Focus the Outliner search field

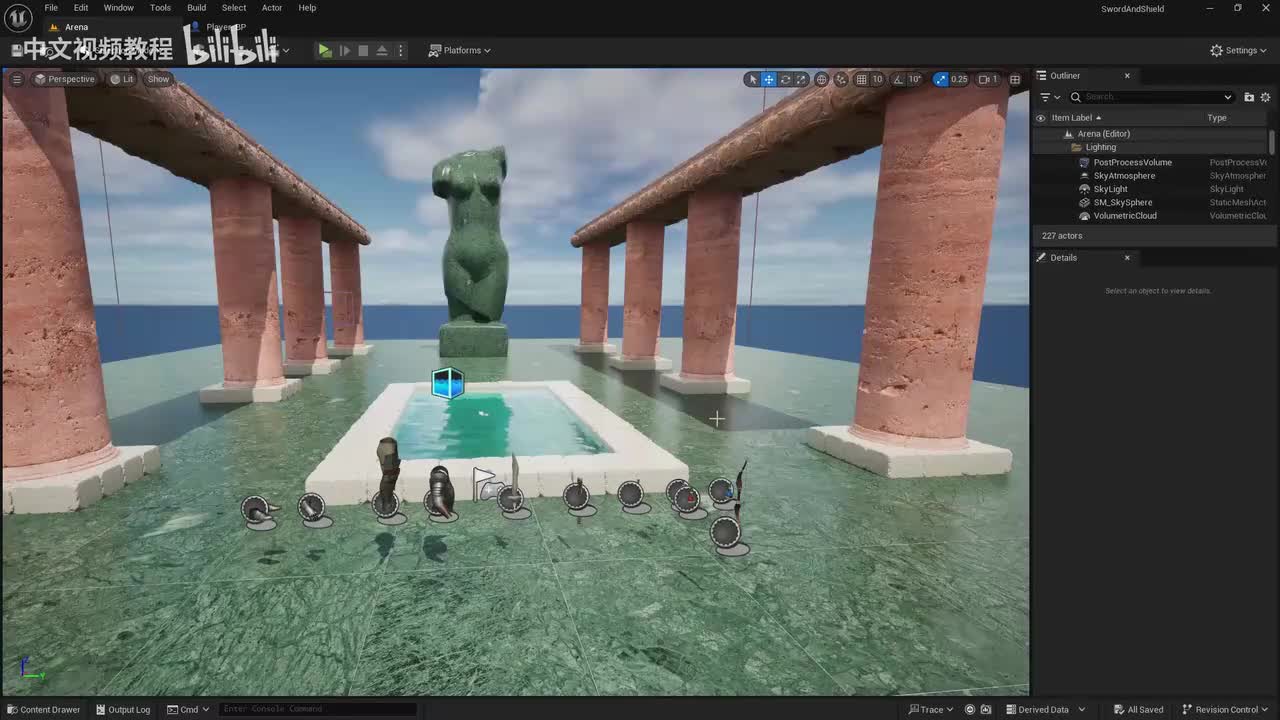click(x=1151, y=97)
